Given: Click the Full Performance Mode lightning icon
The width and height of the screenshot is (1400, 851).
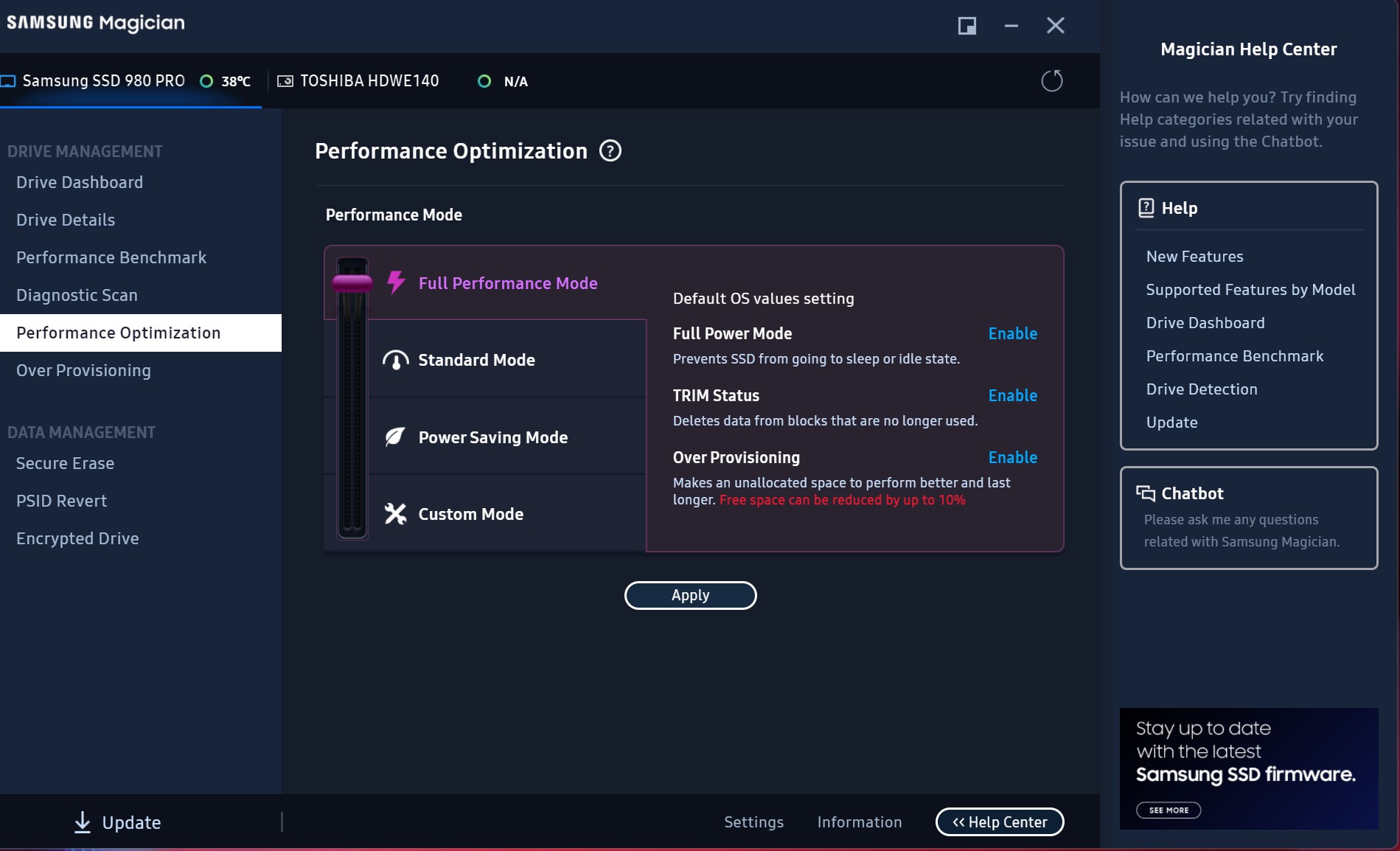Looking at the screenshot, I should (396, 282).
